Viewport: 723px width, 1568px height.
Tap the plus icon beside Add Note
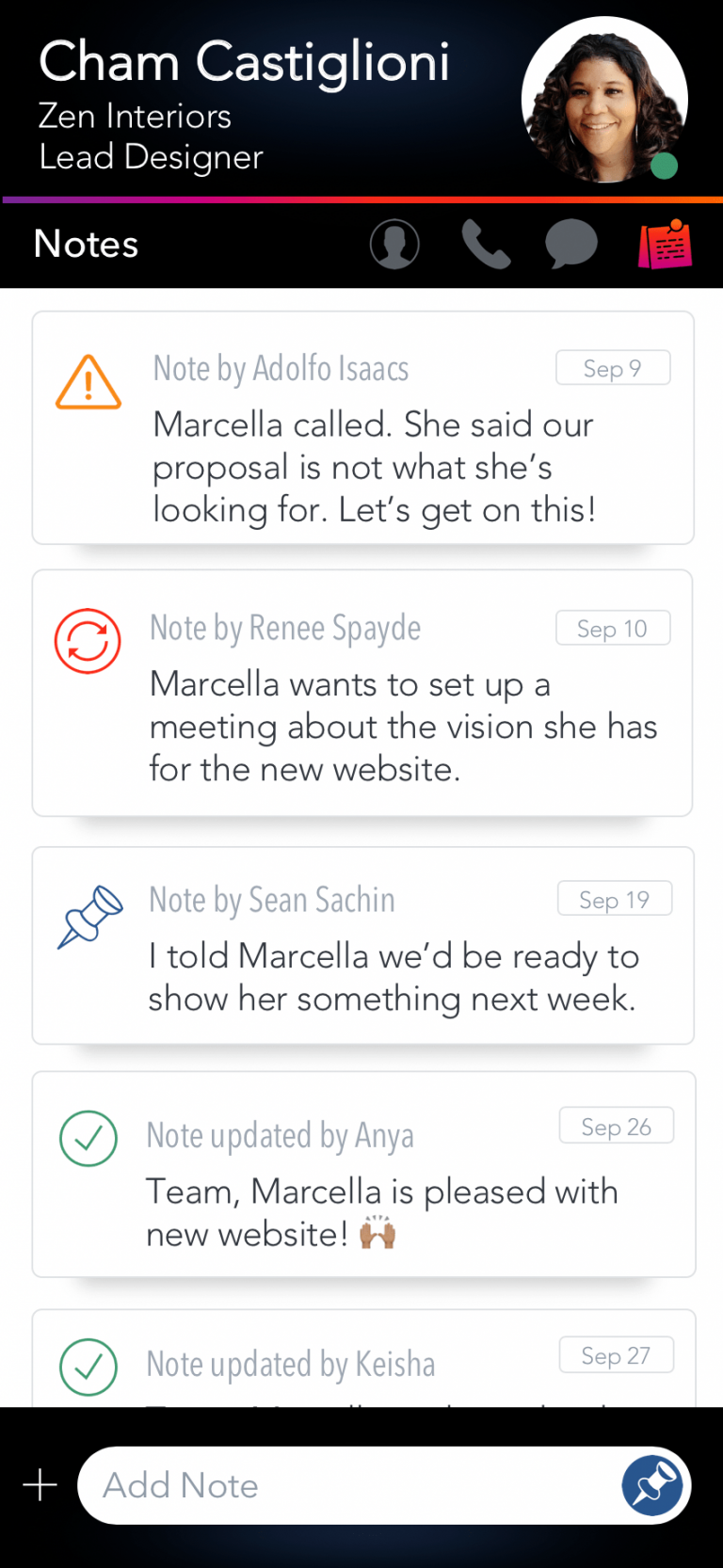(40, 1485)
